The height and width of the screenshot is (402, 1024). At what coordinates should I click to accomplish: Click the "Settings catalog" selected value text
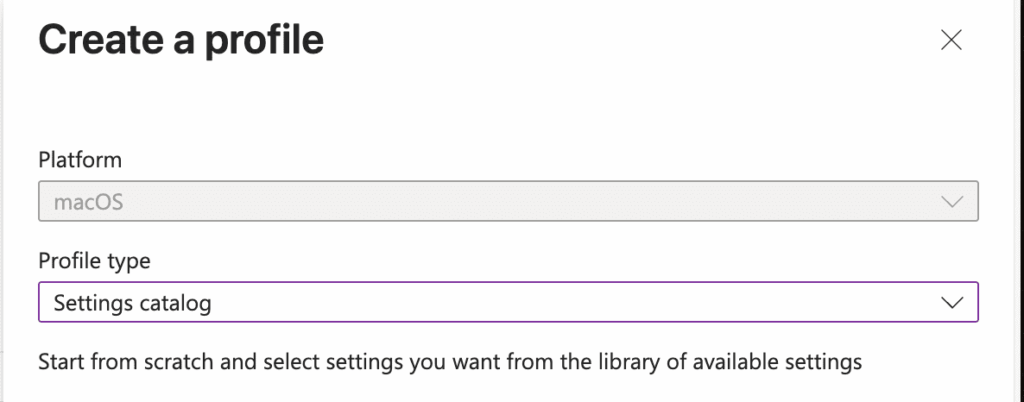pyautogui.click(x=132, y=302)
